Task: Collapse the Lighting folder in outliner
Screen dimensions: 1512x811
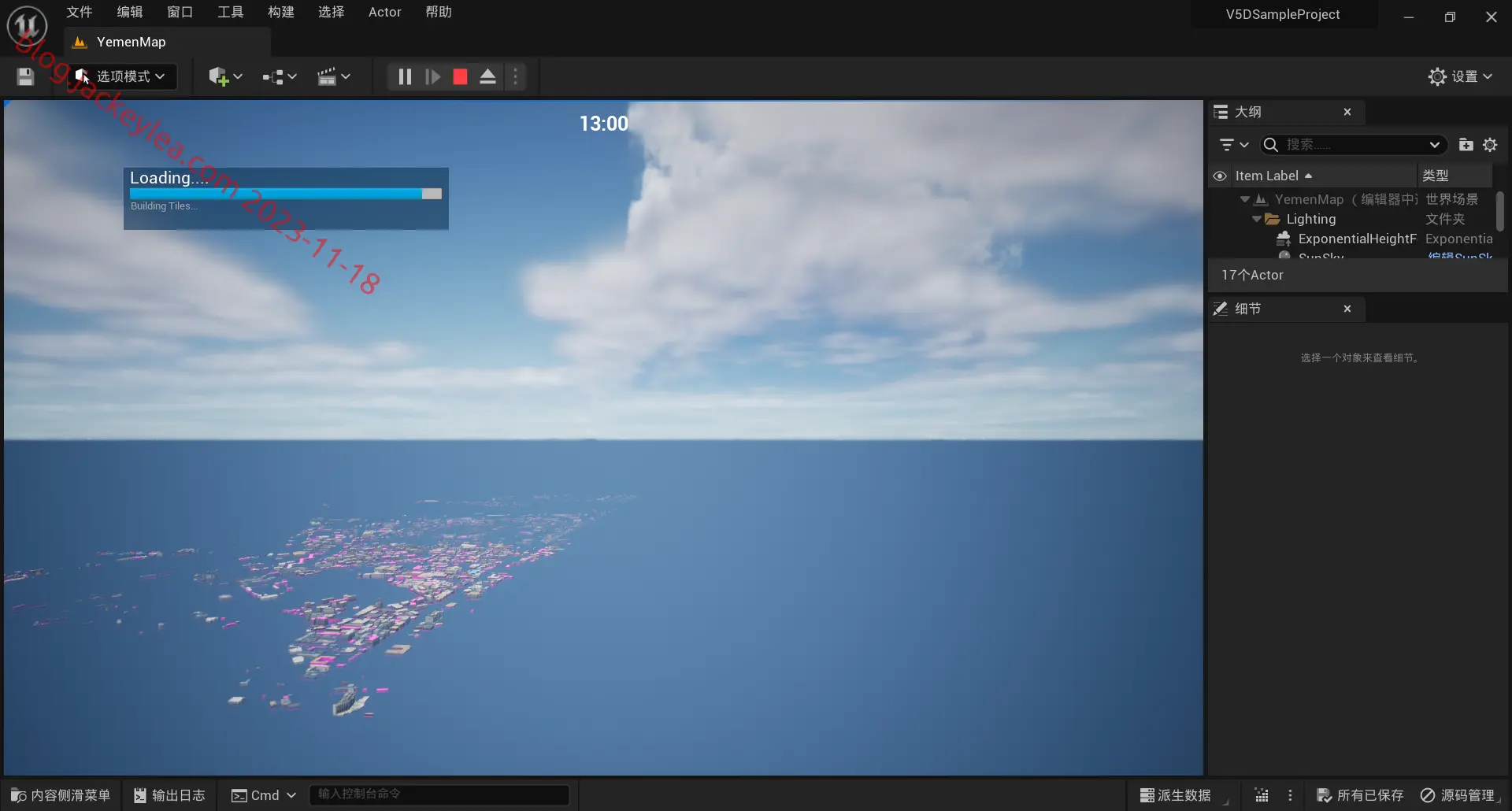Action: [x=1257, y=219]
